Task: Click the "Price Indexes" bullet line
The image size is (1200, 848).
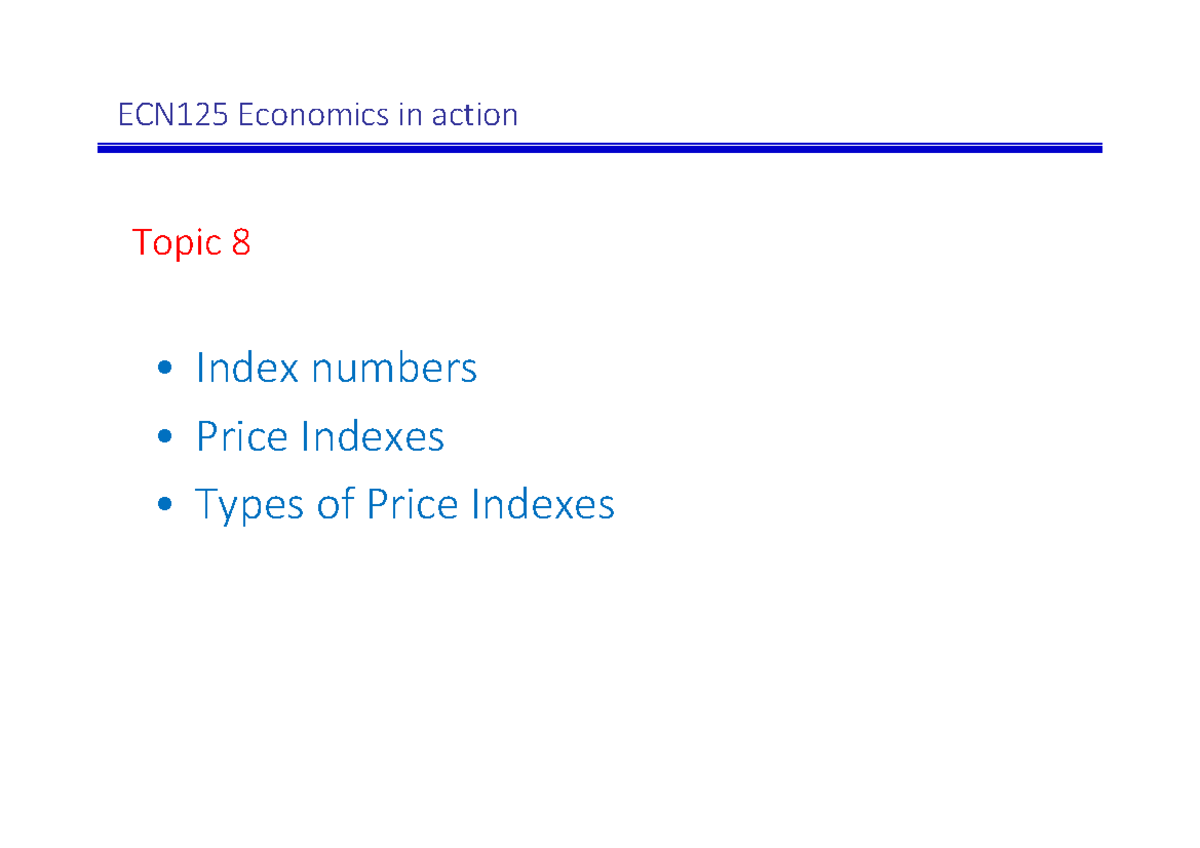Action: click(320, 436)
